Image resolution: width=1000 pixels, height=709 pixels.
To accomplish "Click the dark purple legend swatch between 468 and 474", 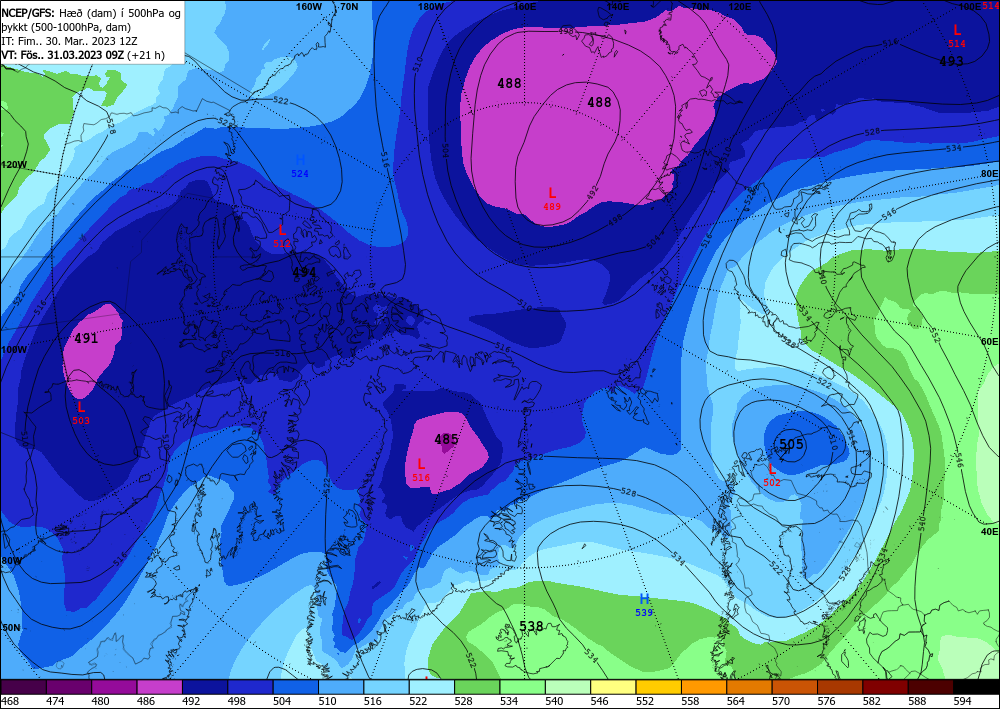I will coord(69,687).
